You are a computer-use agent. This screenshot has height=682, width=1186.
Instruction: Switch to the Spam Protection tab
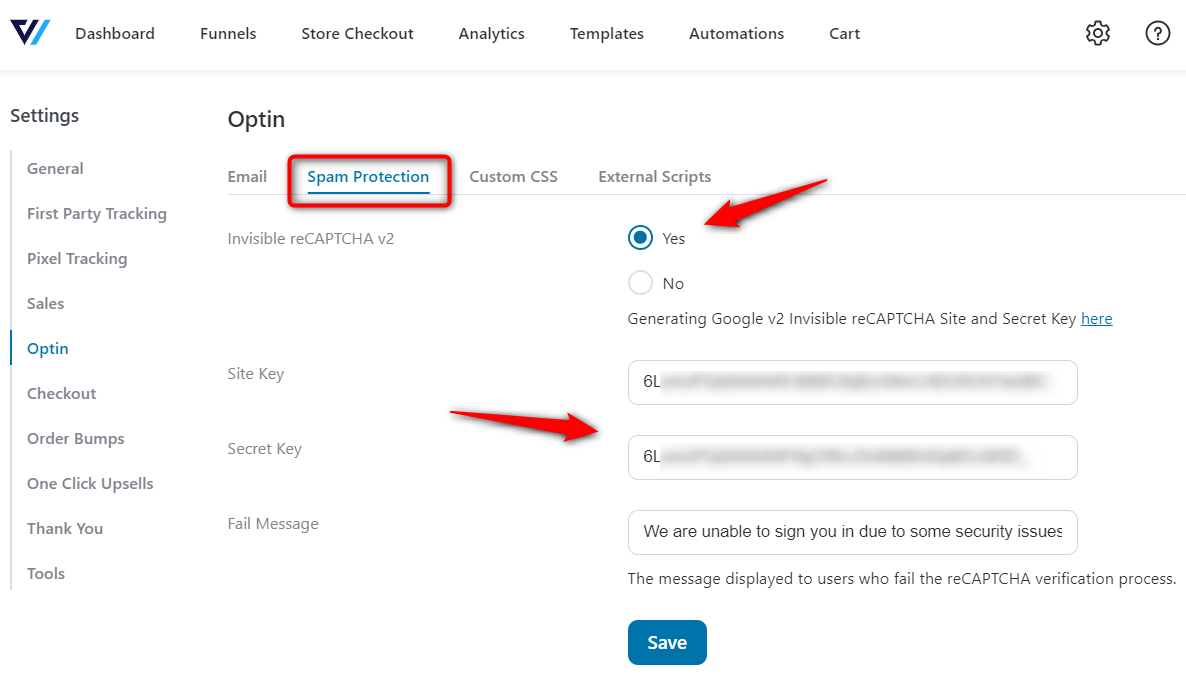click(368, 176)
